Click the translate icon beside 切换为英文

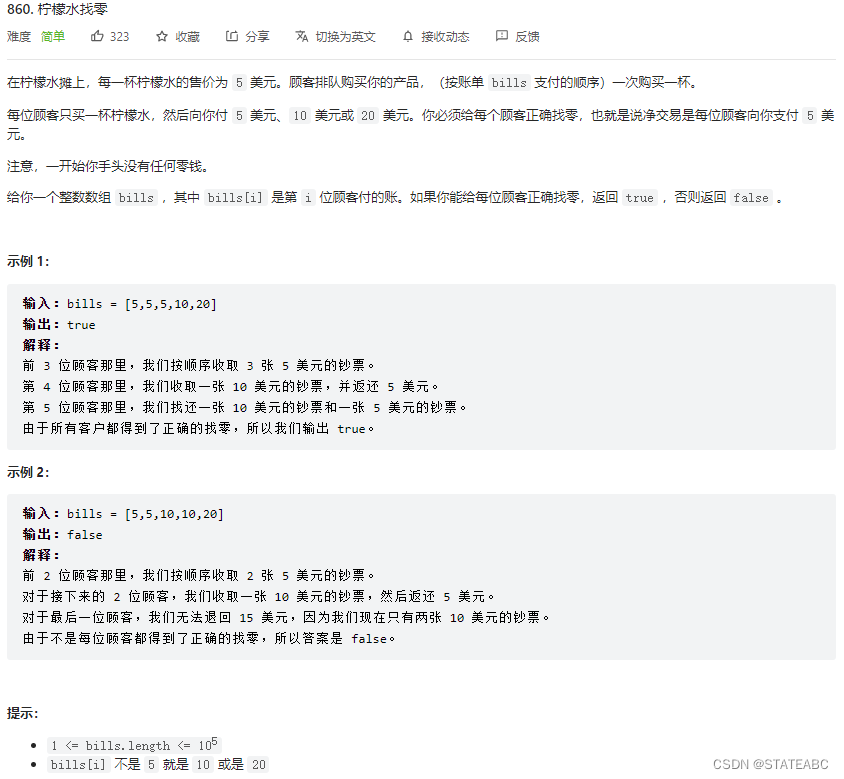pyautogui.click(x=302, y=36)
